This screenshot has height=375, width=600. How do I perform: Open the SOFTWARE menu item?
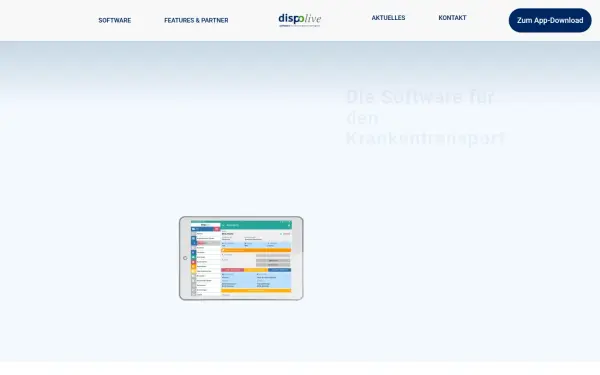(114, 20)
